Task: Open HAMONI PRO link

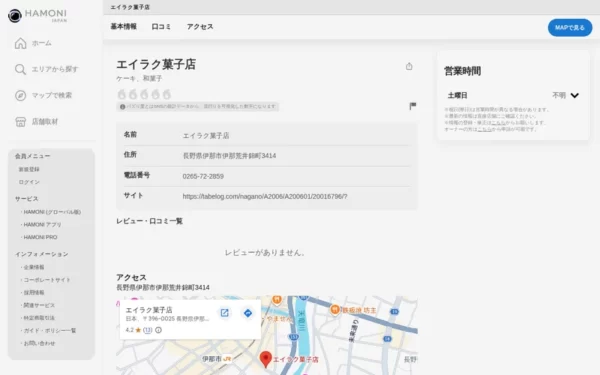Action: (40, 237)
